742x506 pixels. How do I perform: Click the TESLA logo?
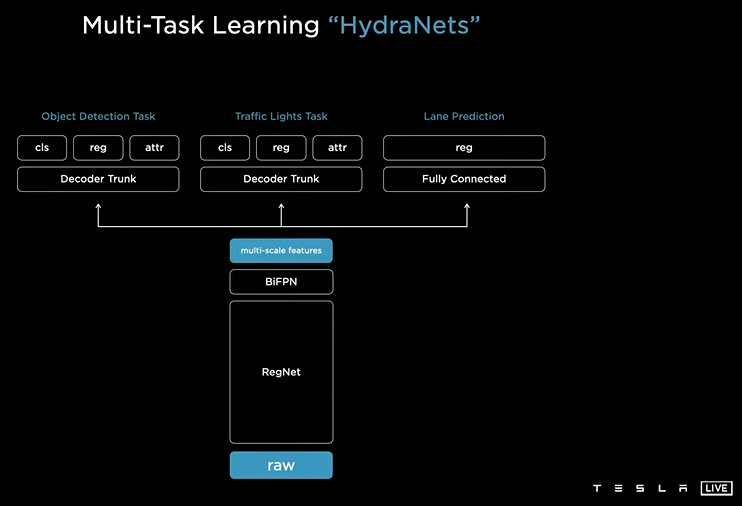pyautogui.click(x=640, y=488)
